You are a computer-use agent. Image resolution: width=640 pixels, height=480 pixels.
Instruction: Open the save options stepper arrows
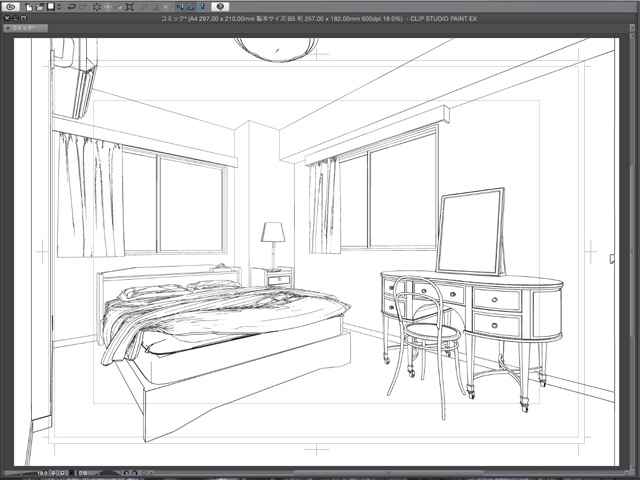click(59, 7)
